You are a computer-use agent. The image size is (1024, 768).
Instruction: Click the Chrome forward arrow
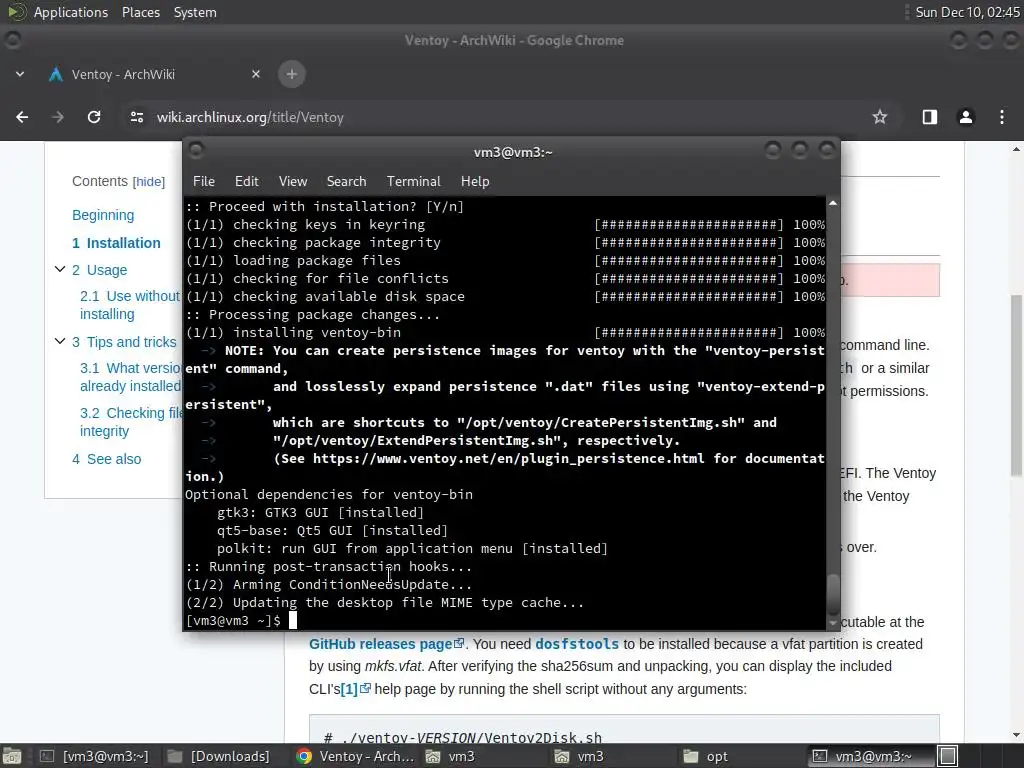click(57, 117)
